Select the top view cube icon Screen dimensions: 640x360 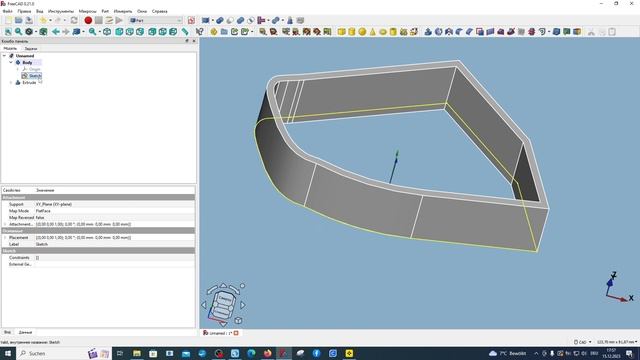tap(129, 31)
